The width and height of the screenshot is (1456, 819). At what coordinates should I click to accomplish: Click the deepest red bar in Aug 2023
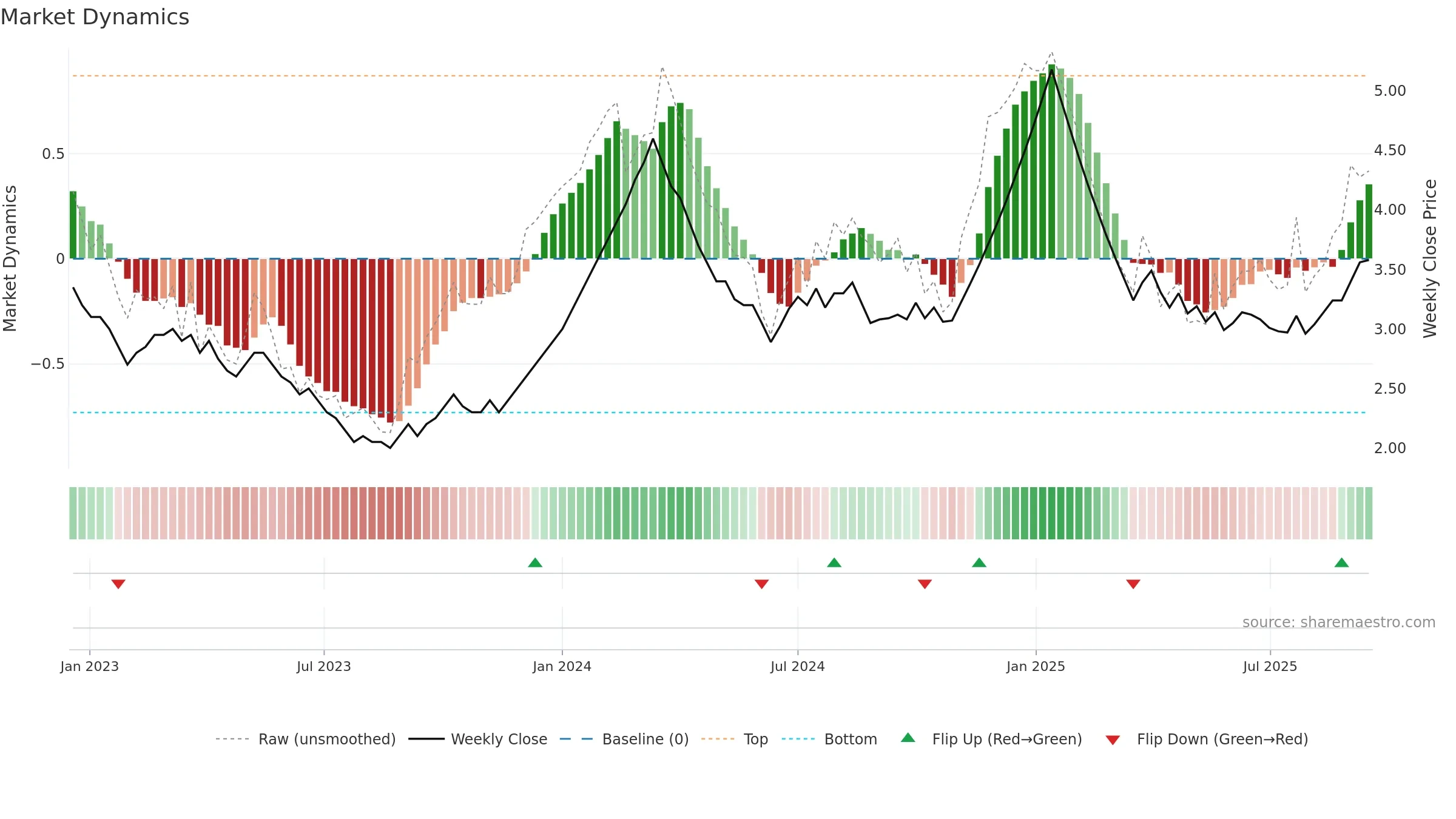click(x=390, y=340)
